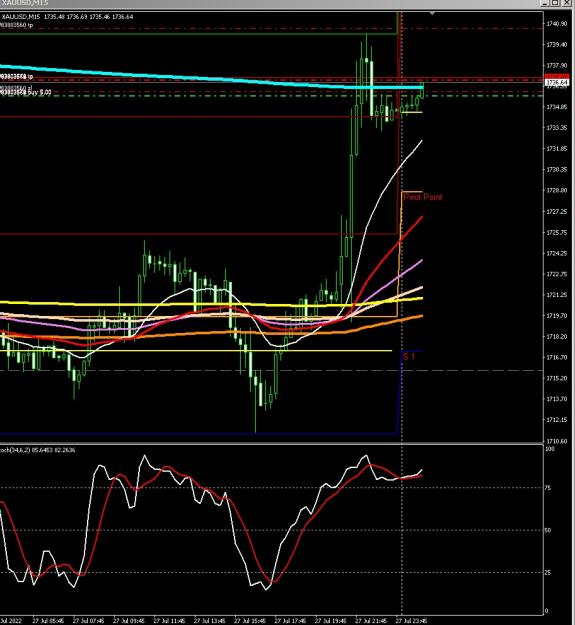Click the Pivot Point label
The image size is (575, 625).
[x=422, y=197]
